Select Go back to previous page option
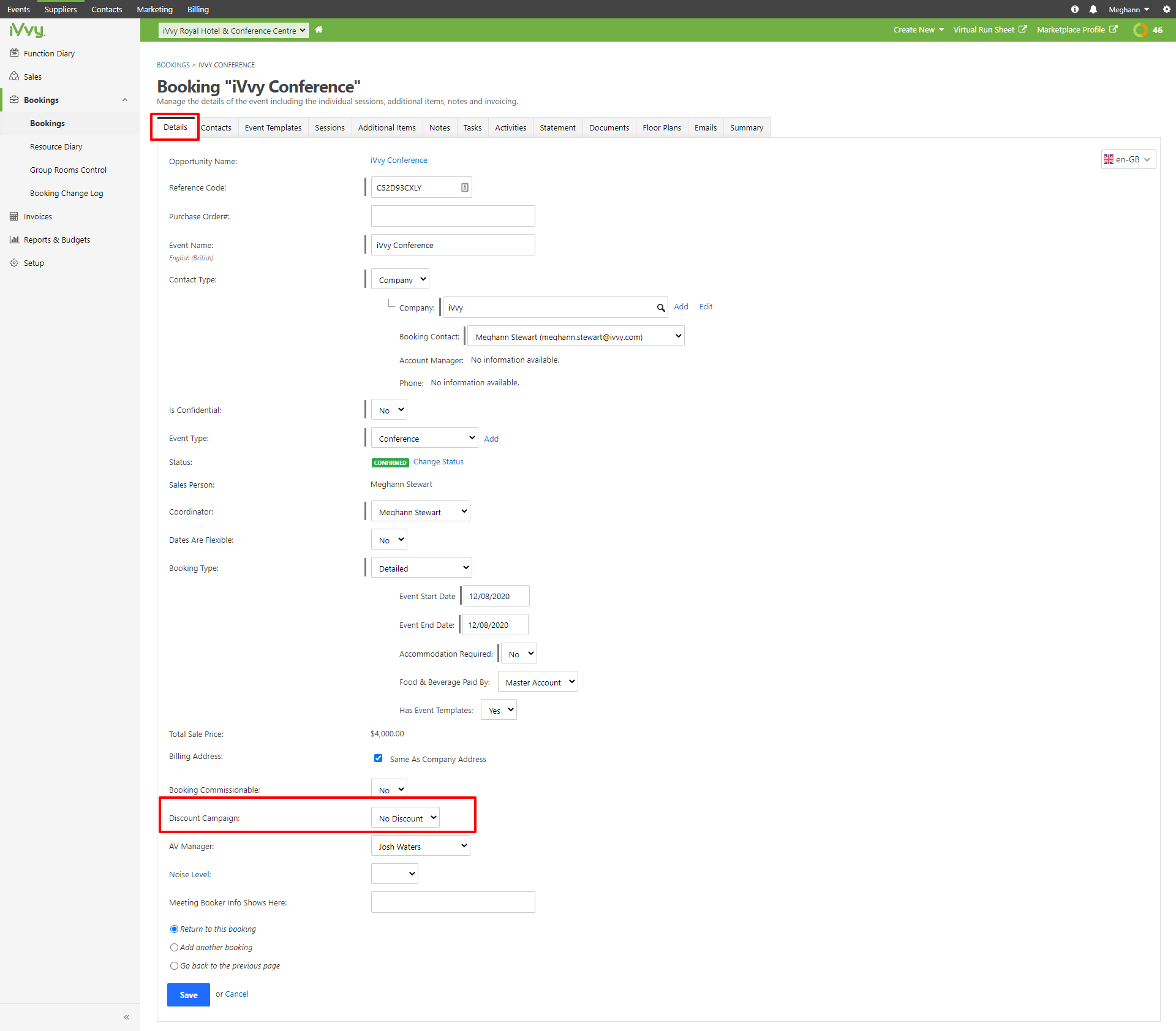 point(174,966)
